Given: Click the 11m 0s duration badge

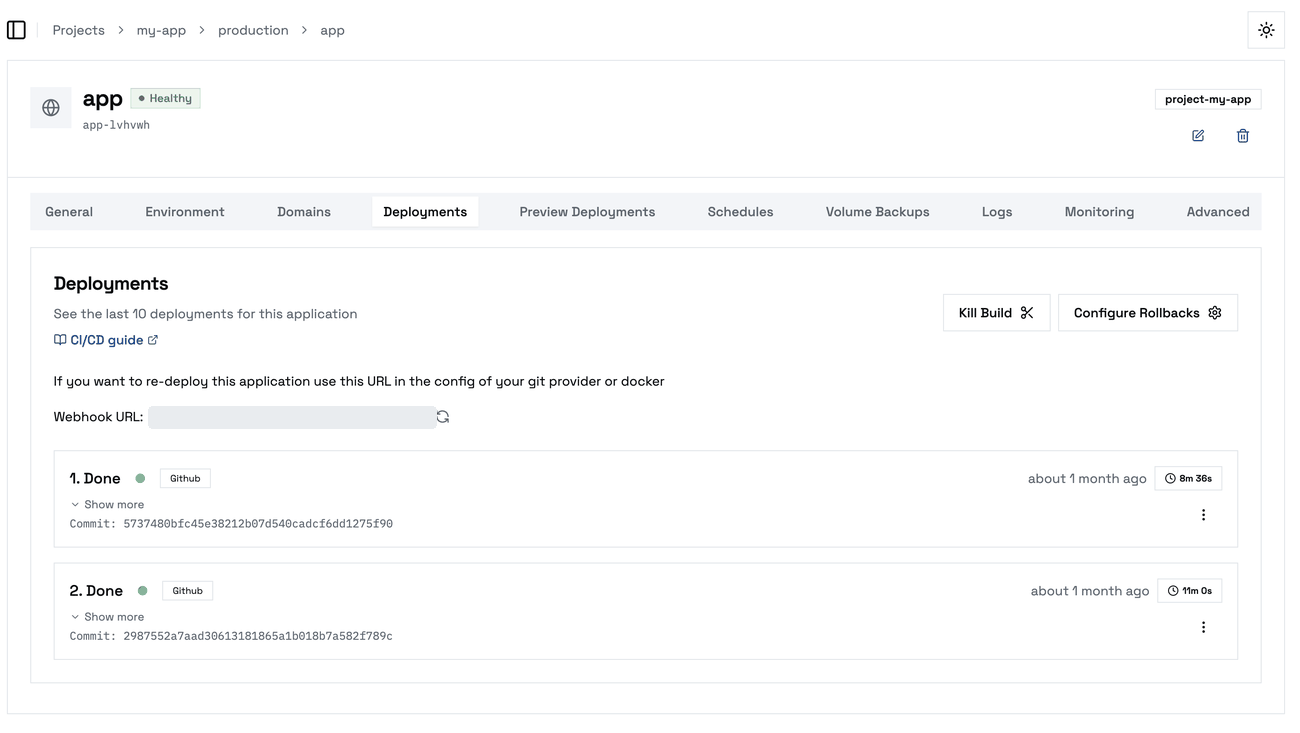Looking at the screenshot, I should point(1190,591).
